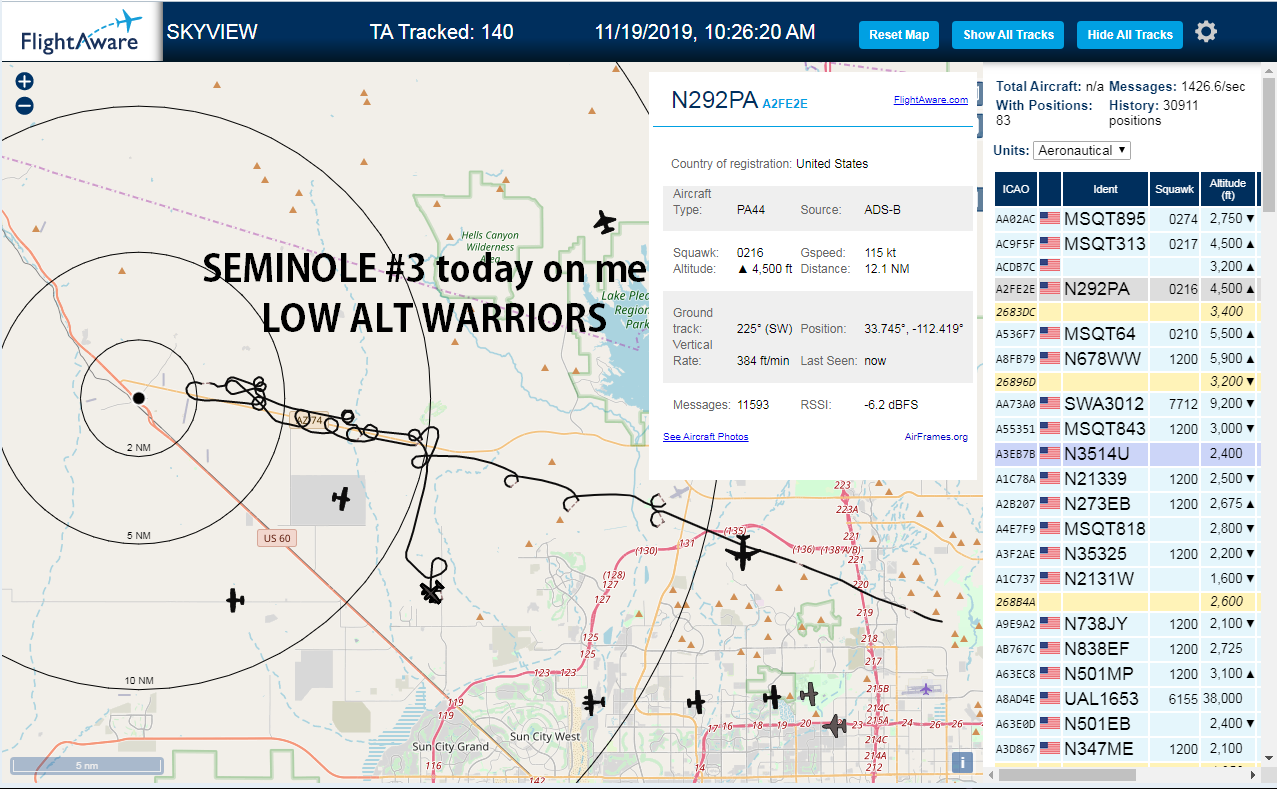Sort table by Squawk column
The width and height of the screenshot is (1277, 789).
coord(1174,188)
